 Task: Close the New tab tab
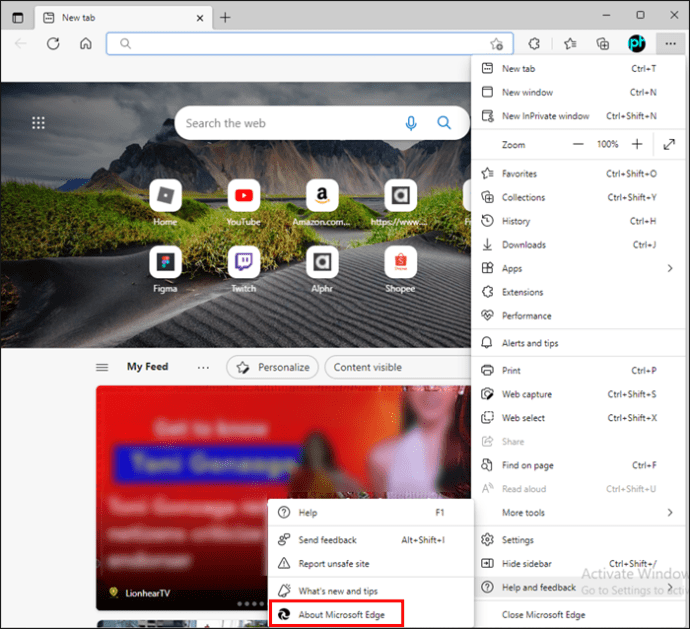(x=200, y=18)
